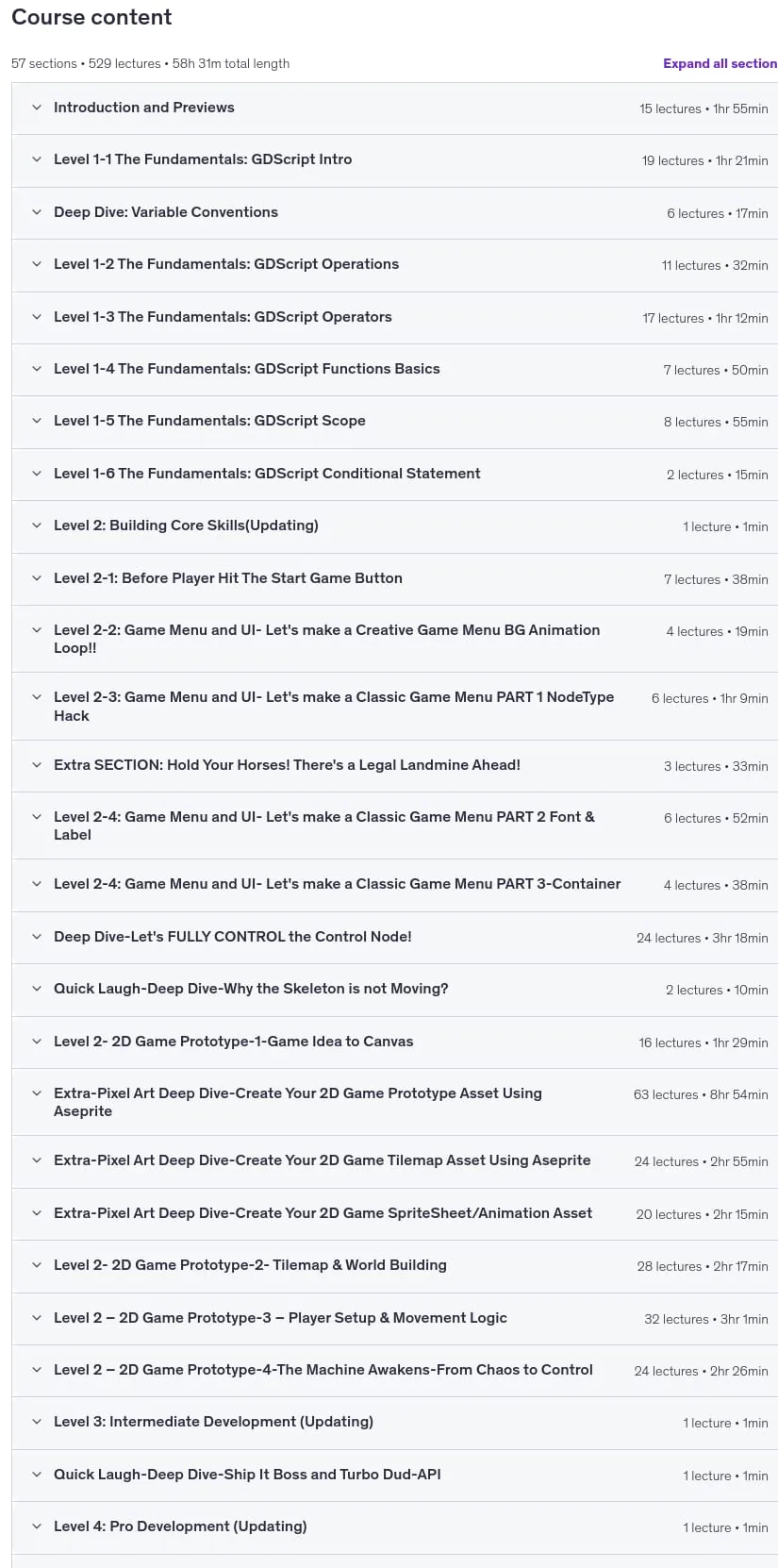The image size is (778, 1568).
Task: Open the Level 2- 2D Game Prototype-1 Game Idea to Canvas section
Action: click(395, 1043)
